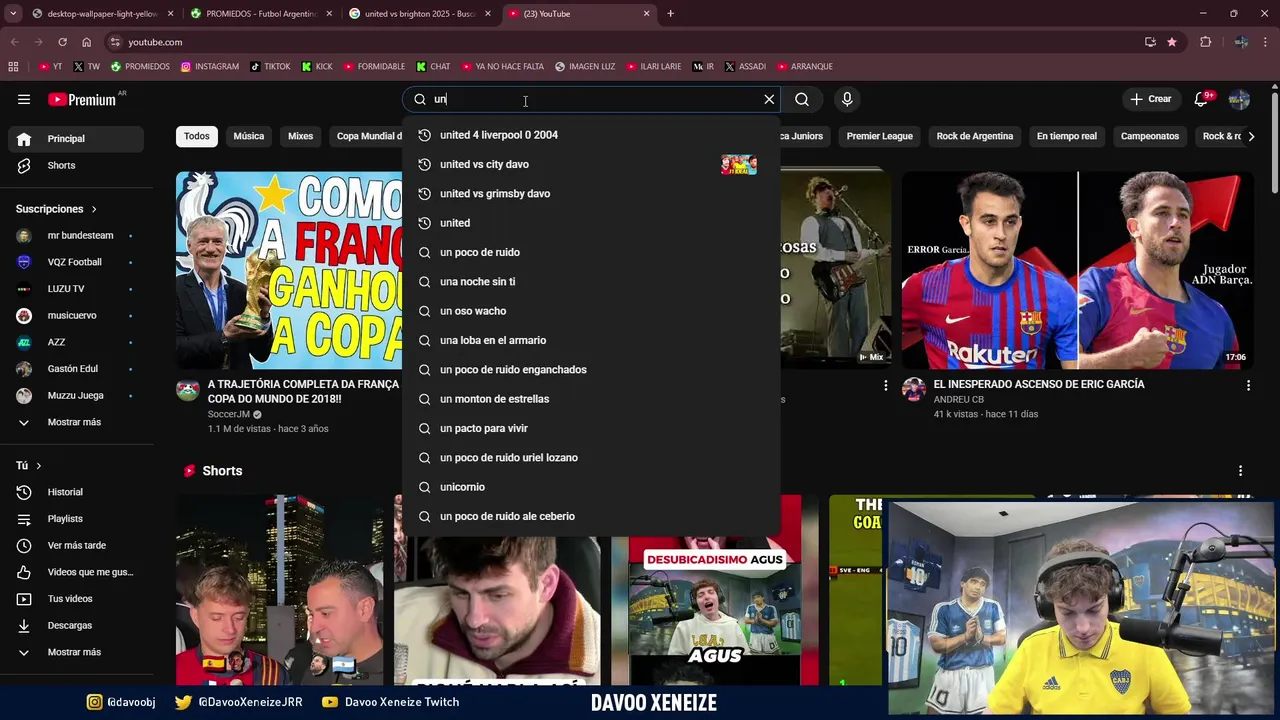Open Playlists in sidebar
This screenshot has width=1280, height=720.
(76, 519)
